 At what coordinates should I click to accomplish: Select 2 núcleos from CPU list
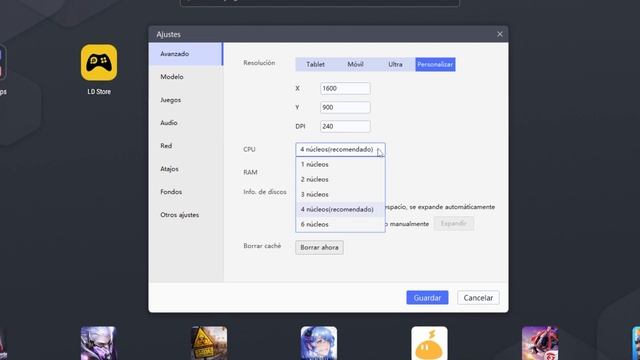coord(340,180)
